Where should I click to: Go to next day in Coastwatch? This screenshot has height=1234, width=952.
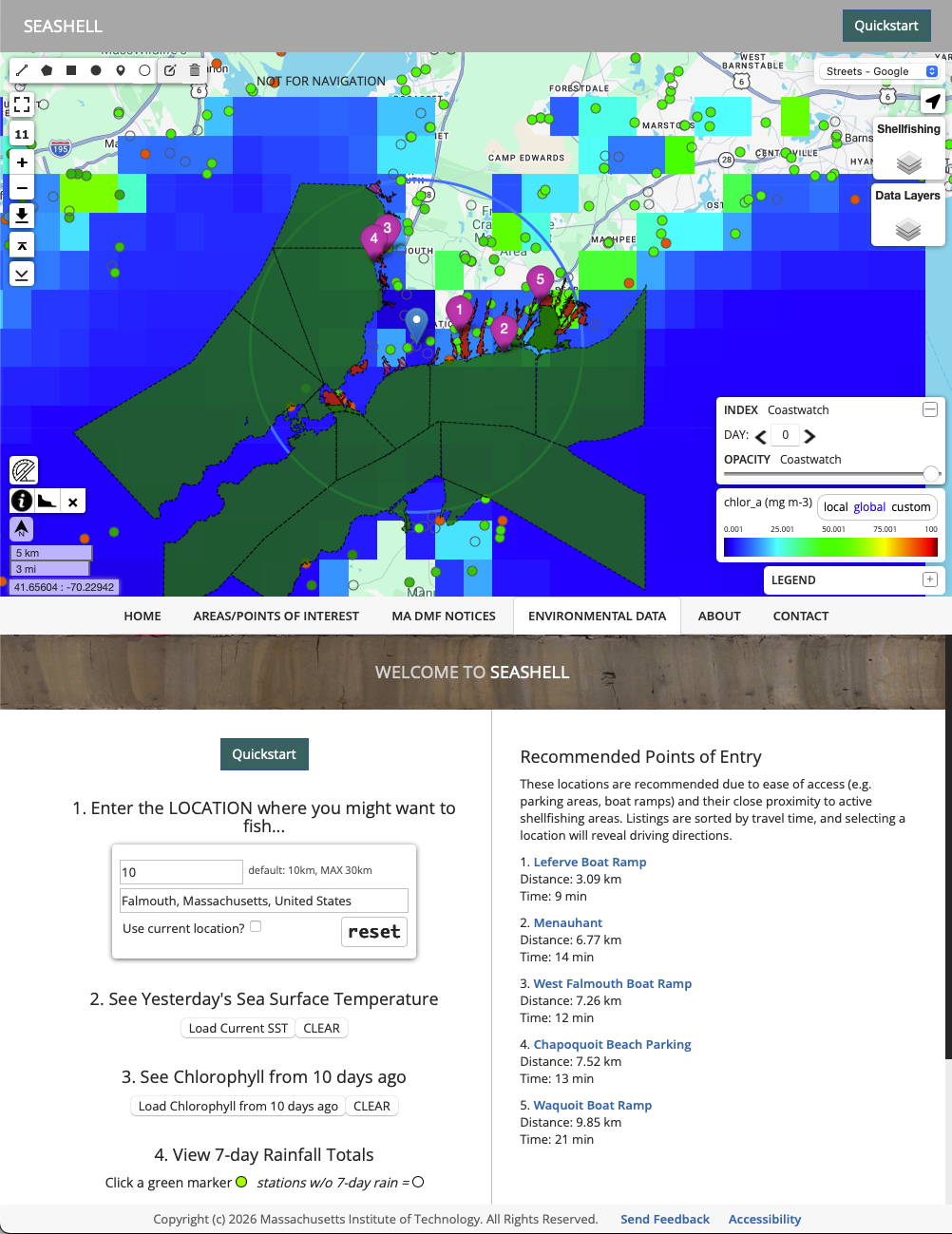[x=809, y=436]
